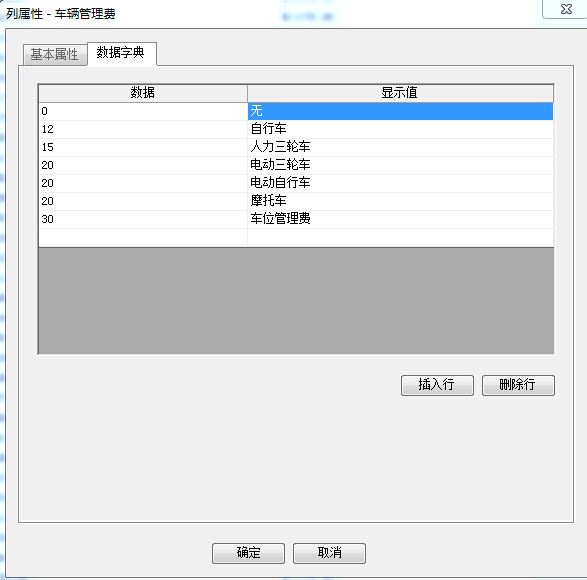
Task: Close the 列属性 window
Action: pyautogui.click(x=566, y=9)
